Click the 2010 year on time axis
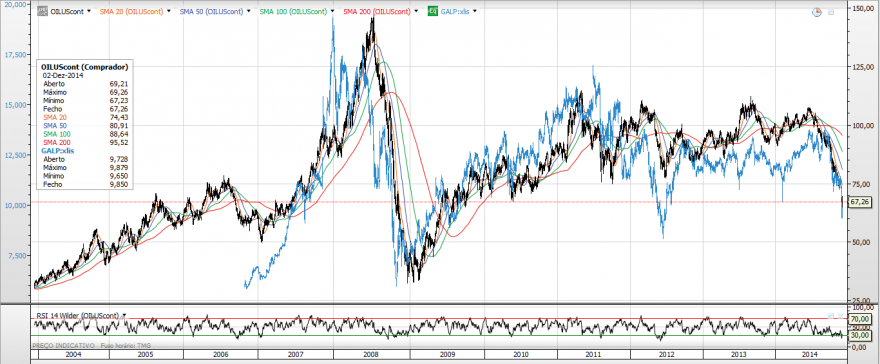The width and height of the screenshot is (880, 364). click(x=520, y=354)
